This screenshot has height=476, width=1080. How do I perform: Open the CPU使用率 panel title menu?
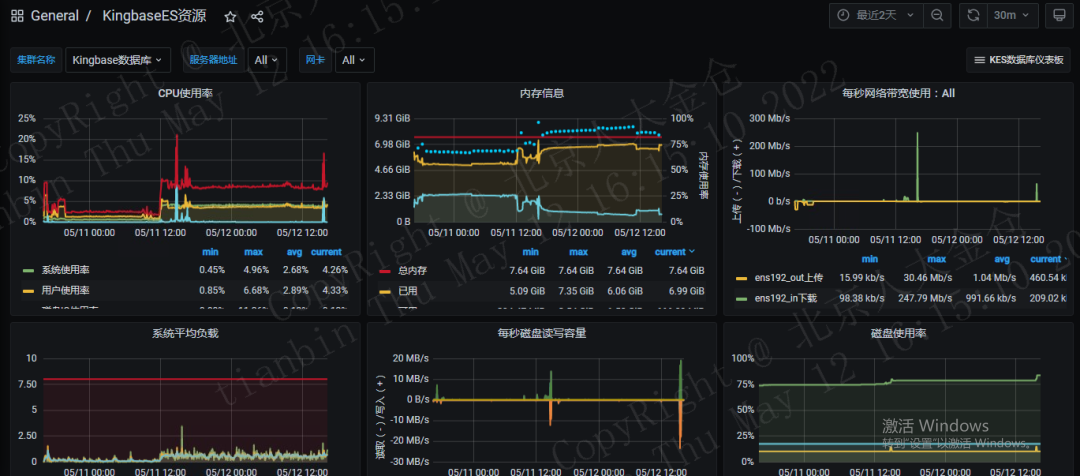click(x=185, y=93)
